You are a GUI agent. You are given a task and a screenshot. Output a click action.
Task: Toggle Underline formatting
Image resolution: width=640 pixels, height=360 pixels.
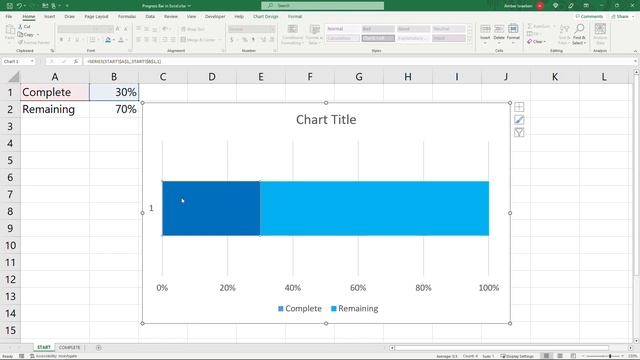tap(77, 40)
